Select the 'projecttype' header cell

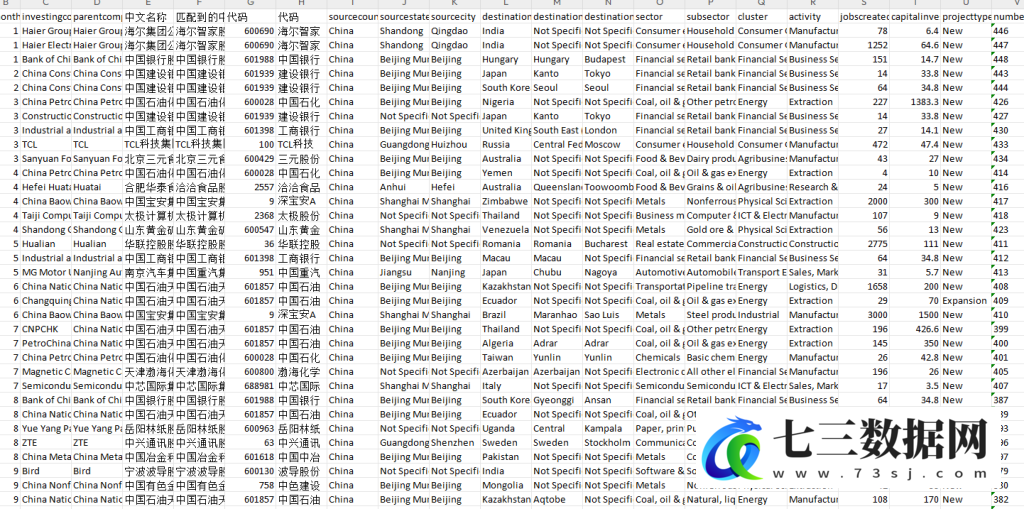[965, 16]
